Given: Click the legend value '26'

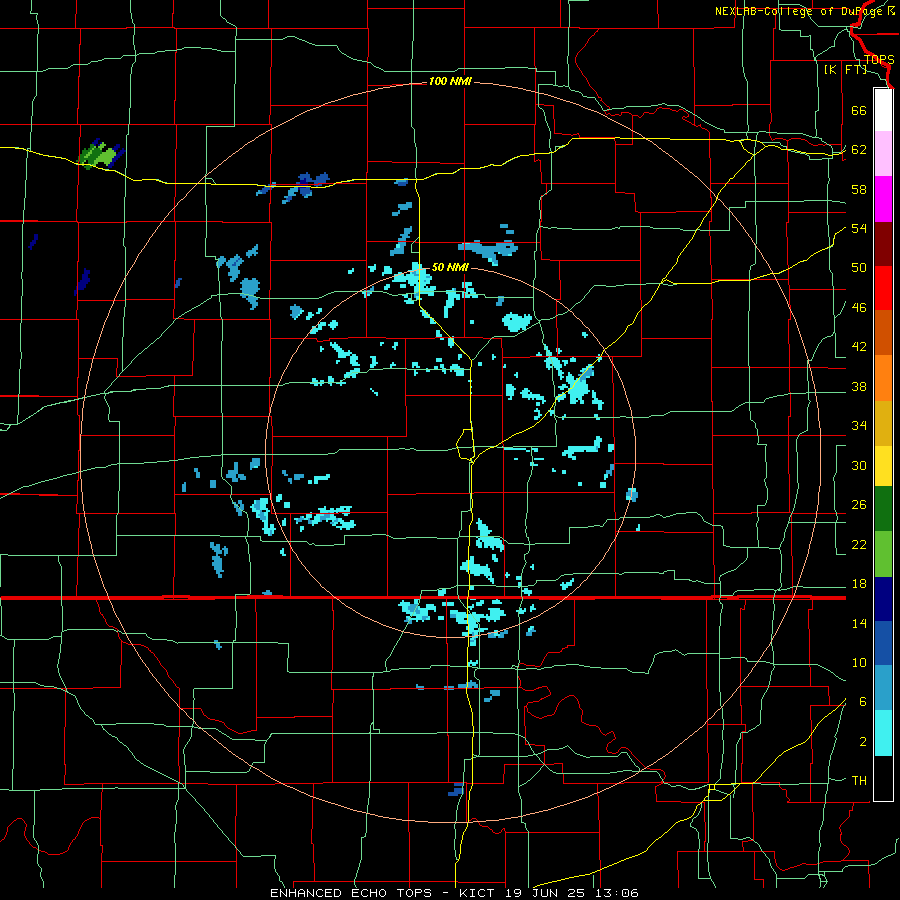Looking at the screenshot, I should [859, 505].
